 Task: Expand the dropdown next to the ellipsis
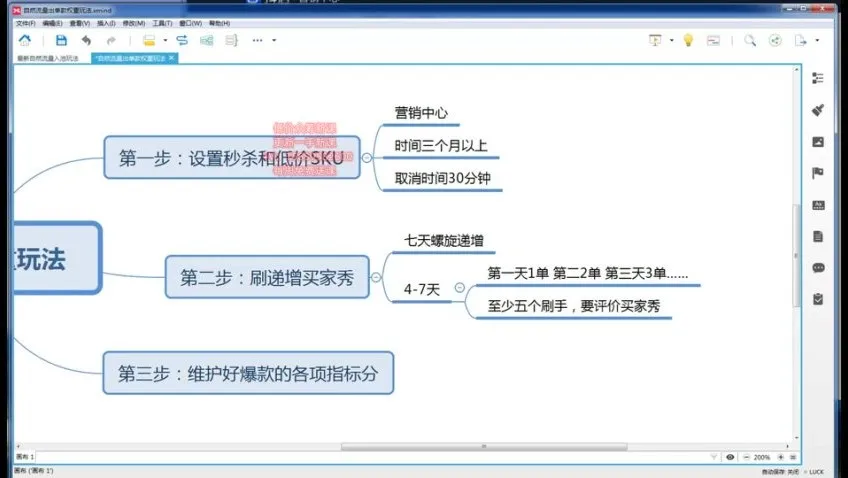(x=274, y=40)
